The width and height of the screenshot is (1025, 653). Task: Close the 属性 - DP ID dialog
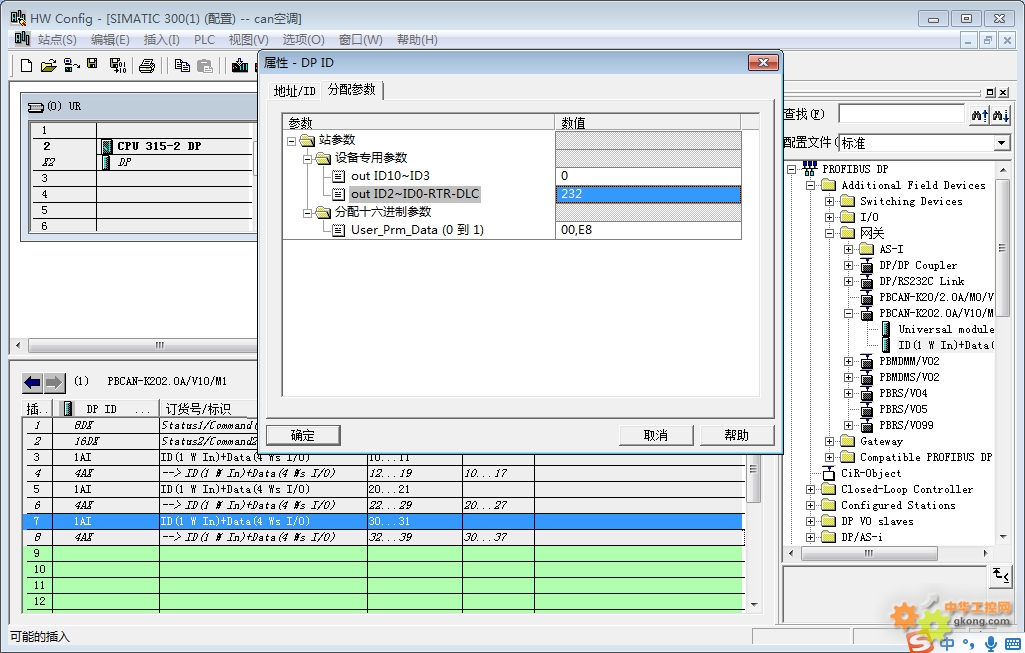tap(763, 63)
